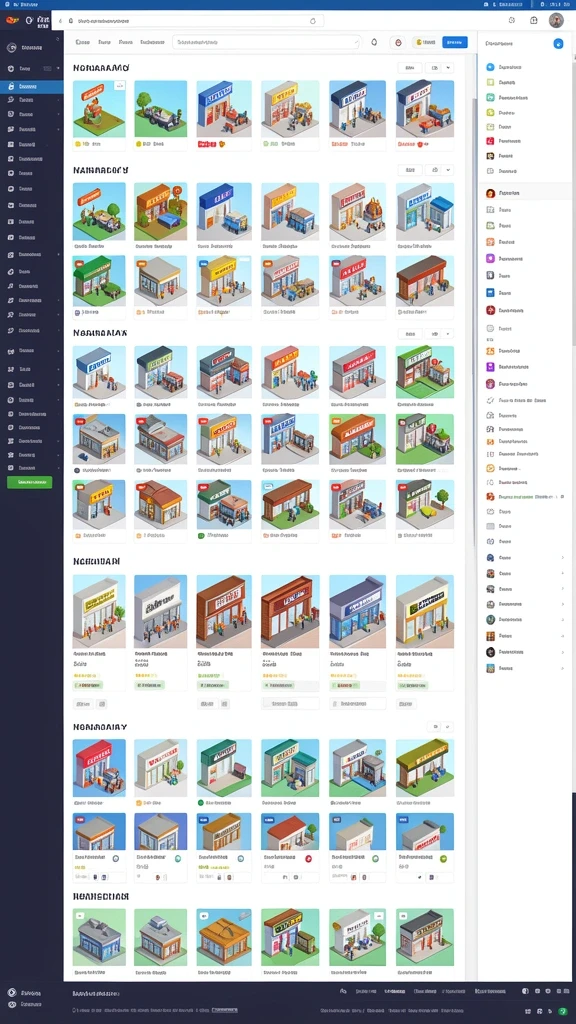576x1024 pixels.
Task: Open the dropdown arrow beside the second section header
Action: point(448,170)
